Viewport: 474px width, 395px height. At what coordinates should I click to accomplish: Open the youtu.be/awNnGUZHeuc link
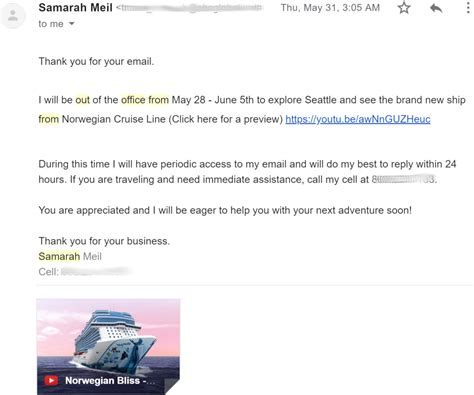(x=358, y=119)
